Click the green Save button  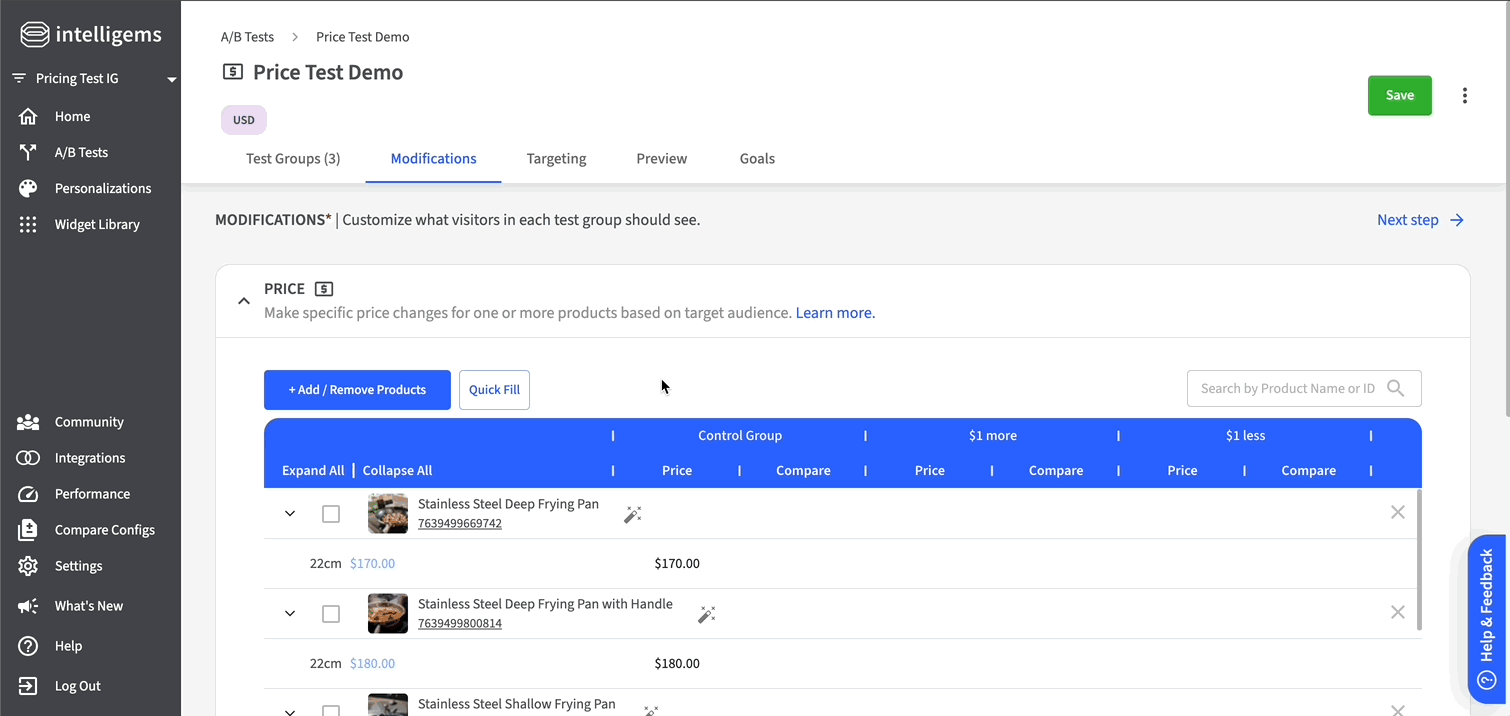pyautogui.click(x=1399, y=96)
